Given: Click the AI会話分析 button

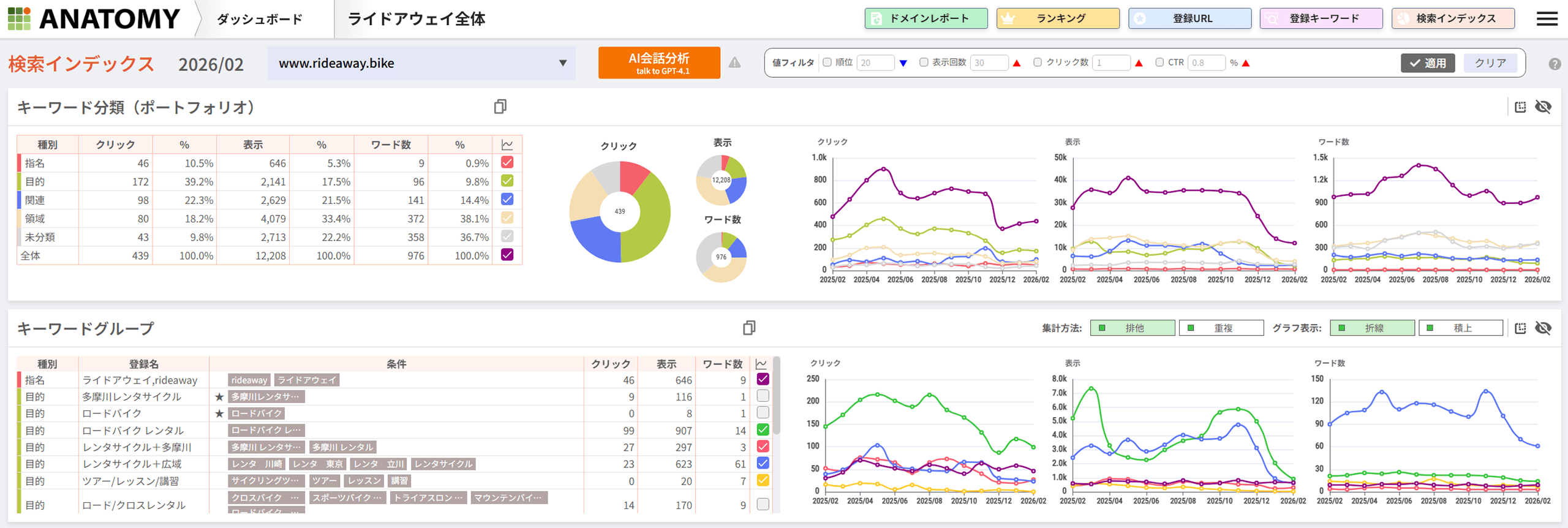Looking at the screenshot, I should coord(659,63).
